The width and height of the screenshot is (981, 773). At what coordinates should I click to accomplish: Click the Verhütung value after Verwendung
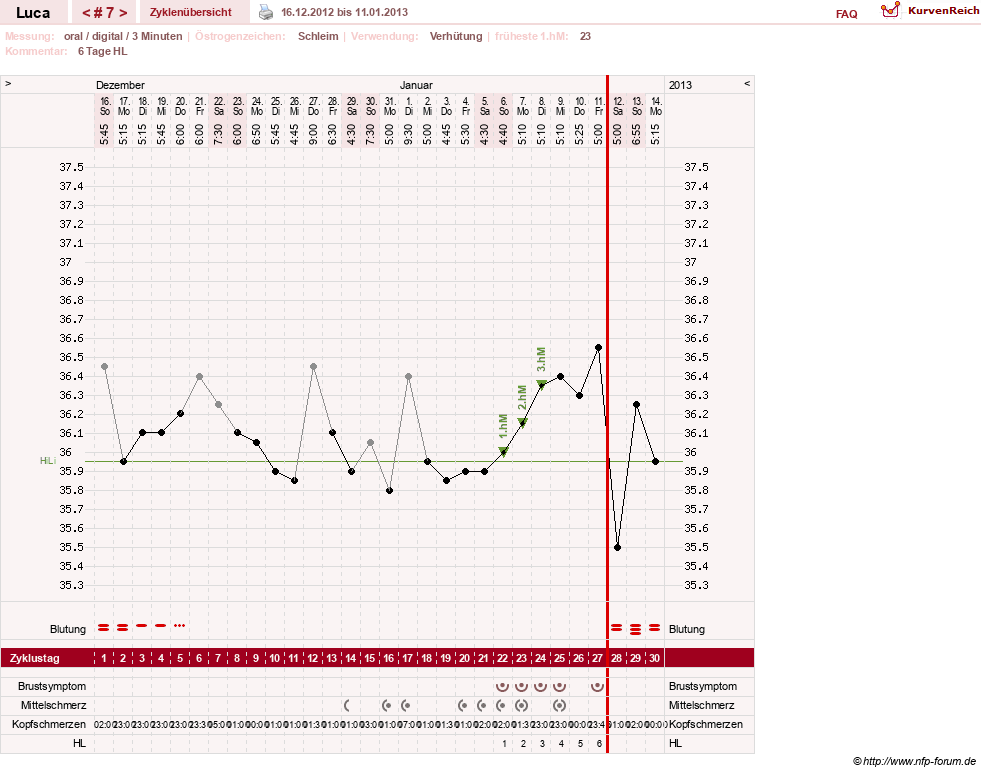click(456, 36)
